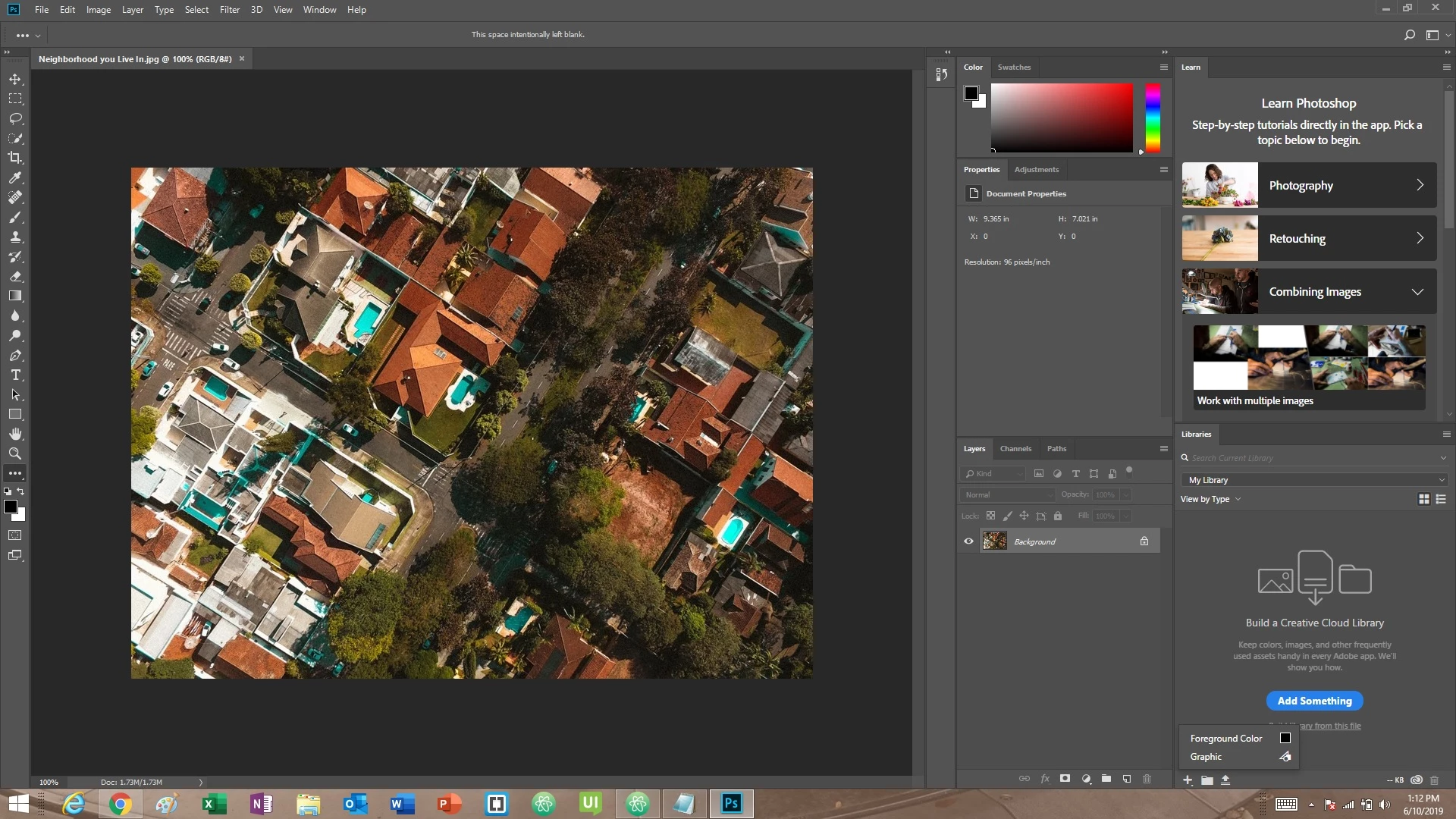The width and height of the screenshot is (1456, 819).
Task: Select the Hand tool
Action: 15,434
